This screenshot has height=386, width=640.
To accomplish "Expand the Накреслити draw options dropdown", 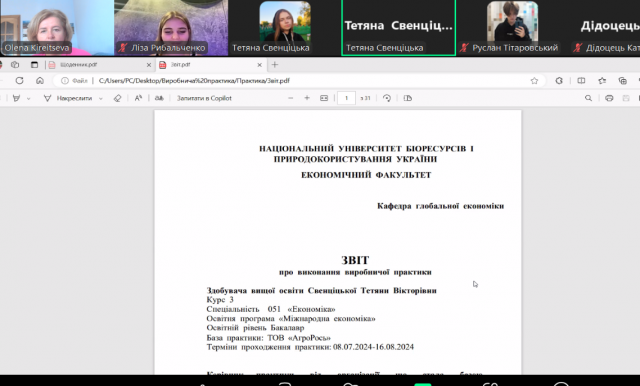I will 101,99.
